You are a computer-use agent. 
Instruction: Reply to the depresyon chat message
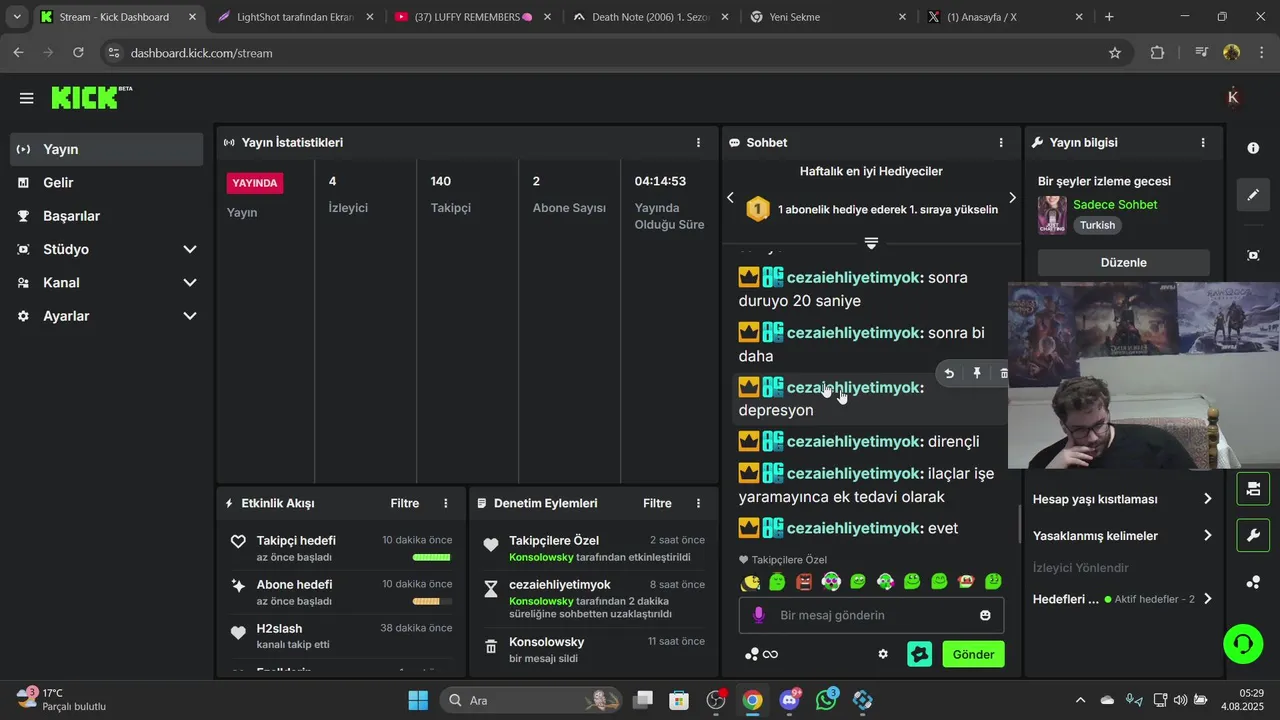pyautogui.click(x=949, y=373)
